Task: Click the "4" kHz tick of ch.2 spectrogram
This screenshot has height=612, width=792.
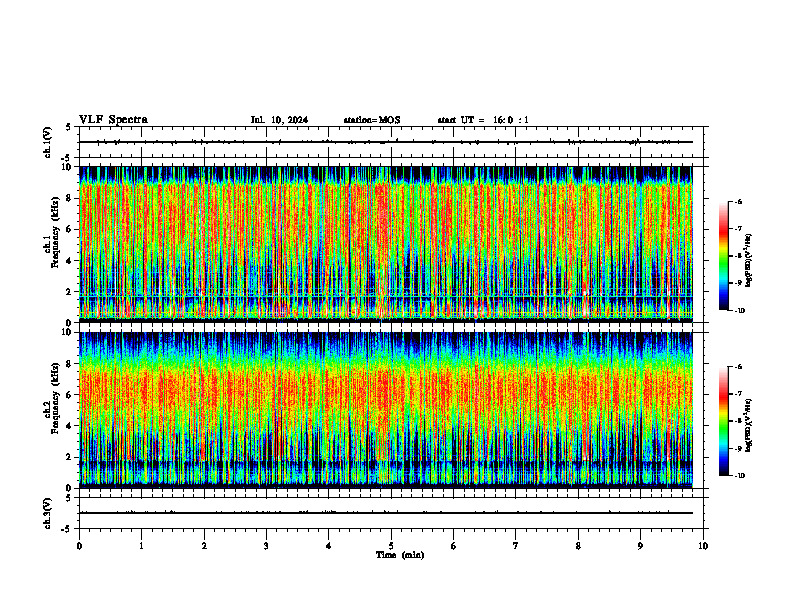Action: coord(70,426)
